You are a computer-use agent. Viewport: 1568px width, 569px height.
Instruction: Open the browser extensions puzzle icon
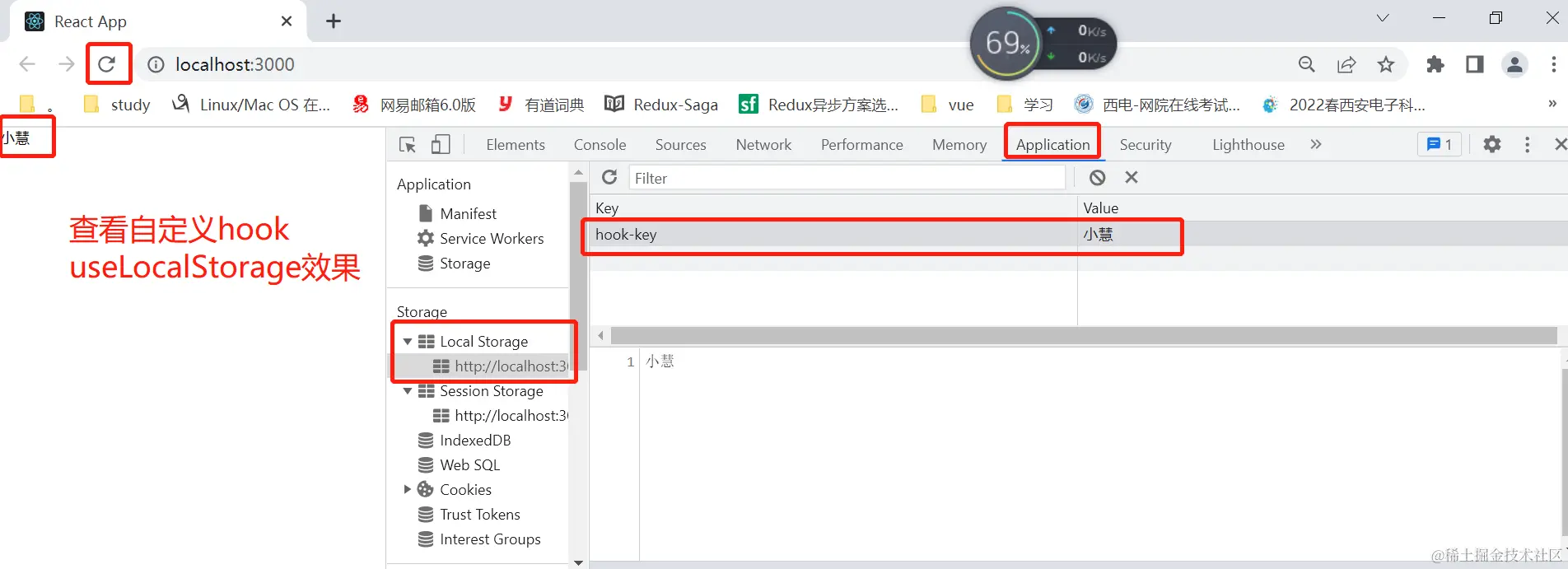[1435, 64]
